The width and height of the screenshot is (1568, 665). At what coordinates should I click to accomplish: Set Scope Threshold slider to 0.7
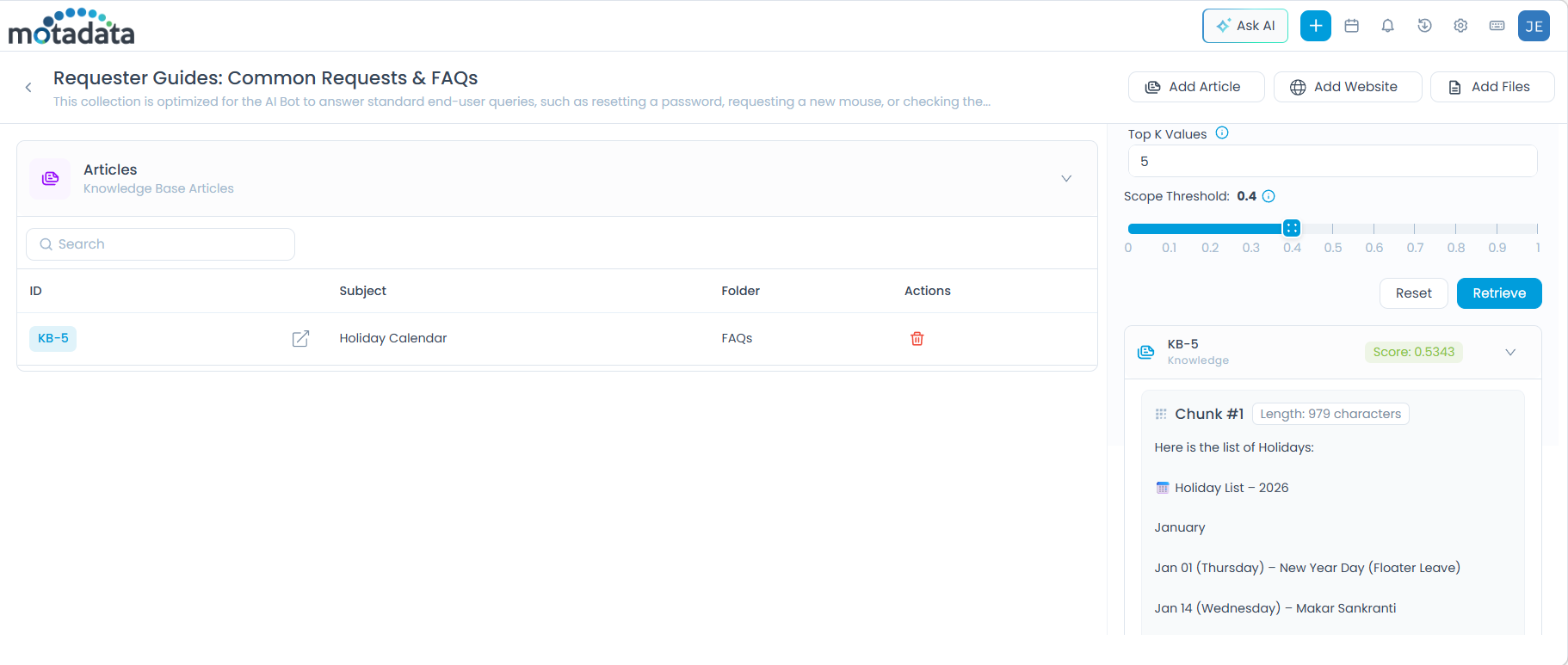click(x=1415, y=229)
